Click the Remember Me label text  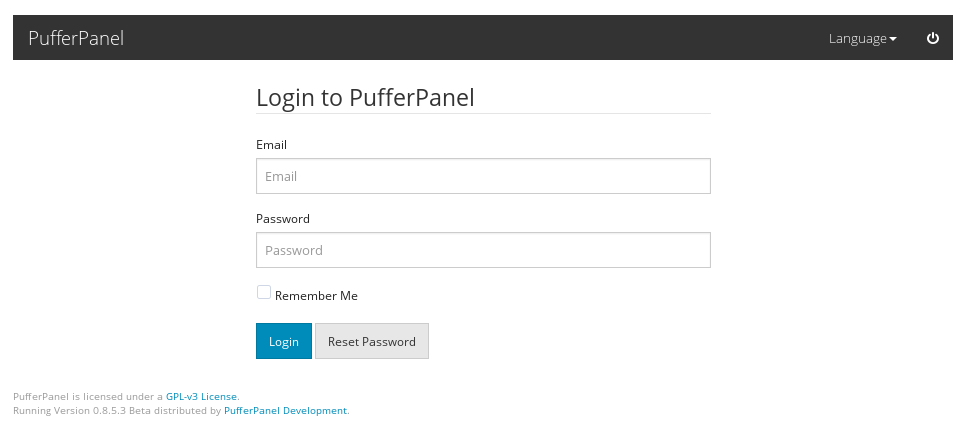click(316, 296)
